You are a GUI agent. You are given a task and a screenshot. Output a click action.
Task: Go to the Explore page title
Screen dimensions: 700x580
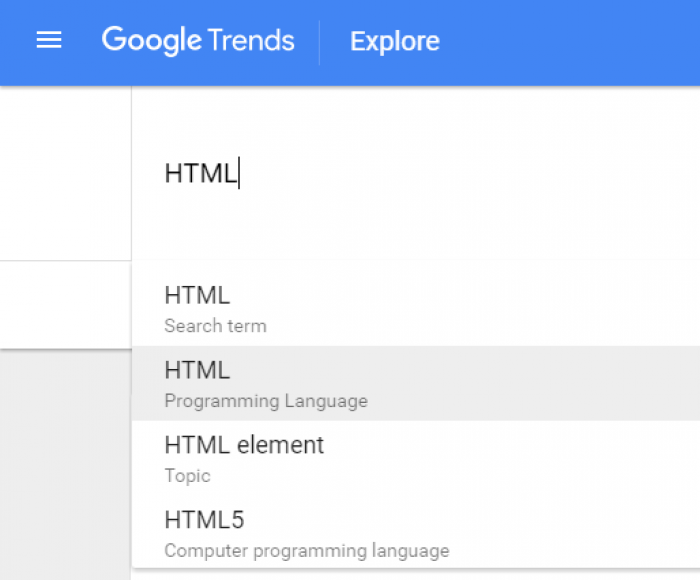(x=395, y=42)
